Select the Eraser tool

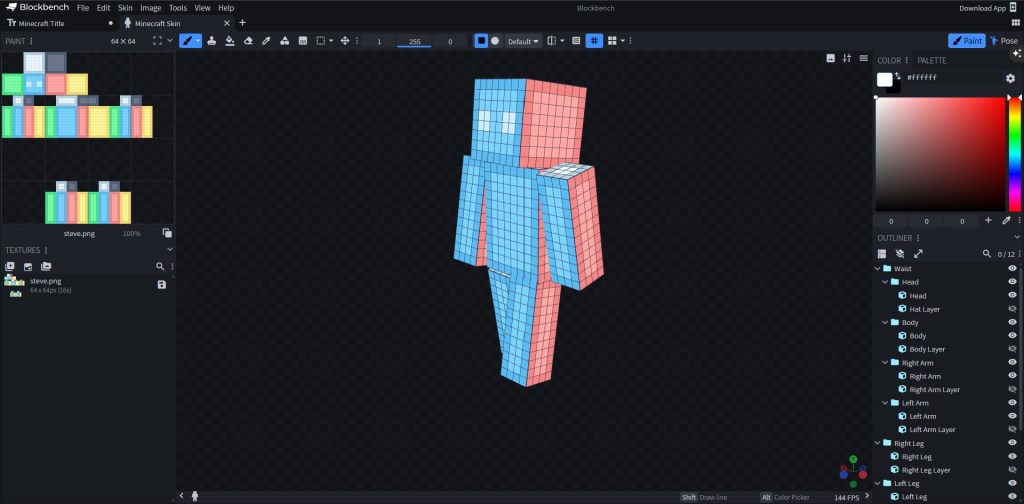tap(247, 41)
